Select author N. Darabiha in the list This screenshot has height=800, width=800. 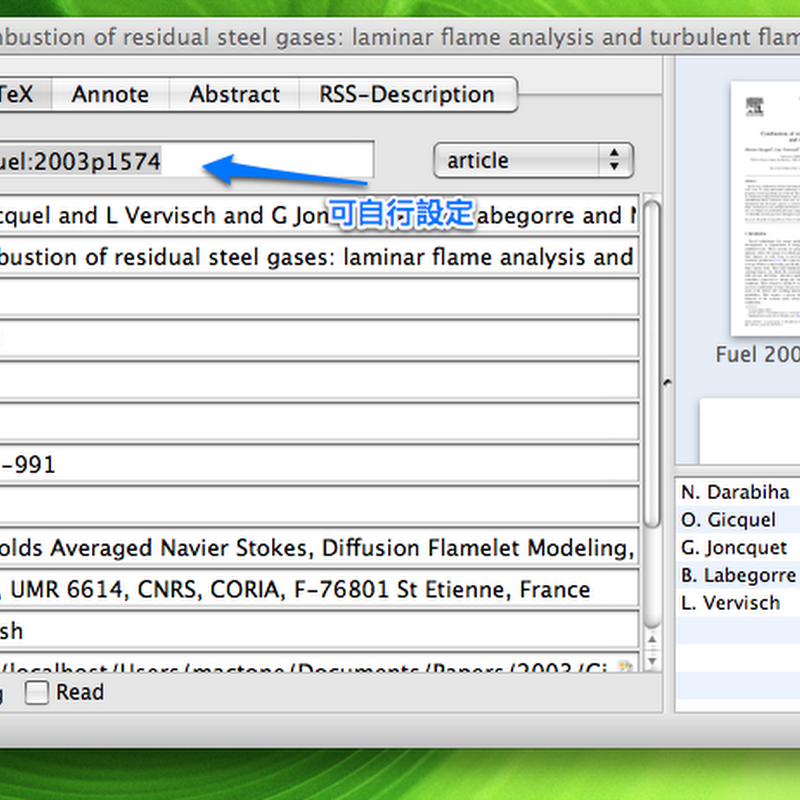(x=735, y=492)
